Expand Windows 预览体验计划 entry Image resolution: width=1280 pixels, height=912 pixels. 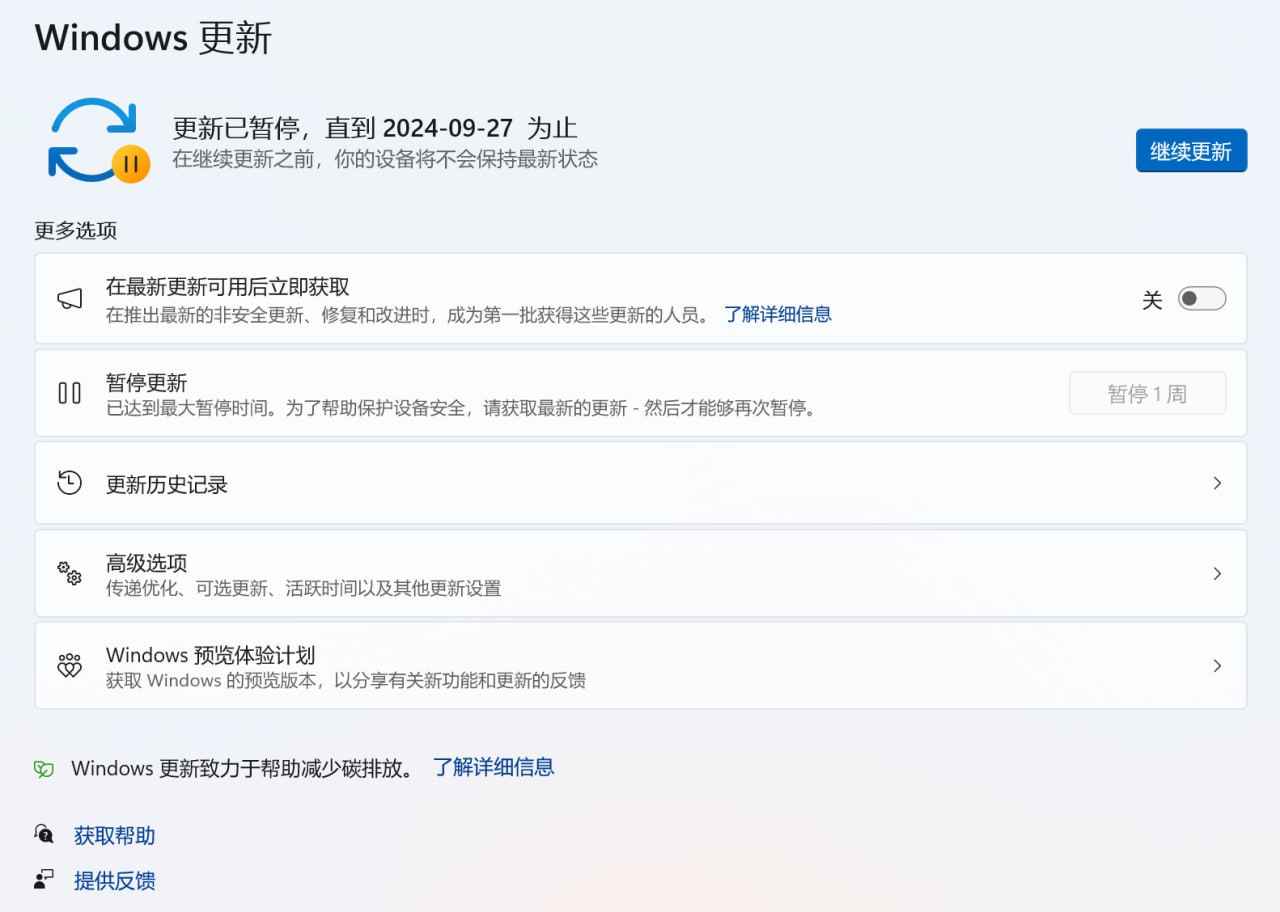(1217, 665)
